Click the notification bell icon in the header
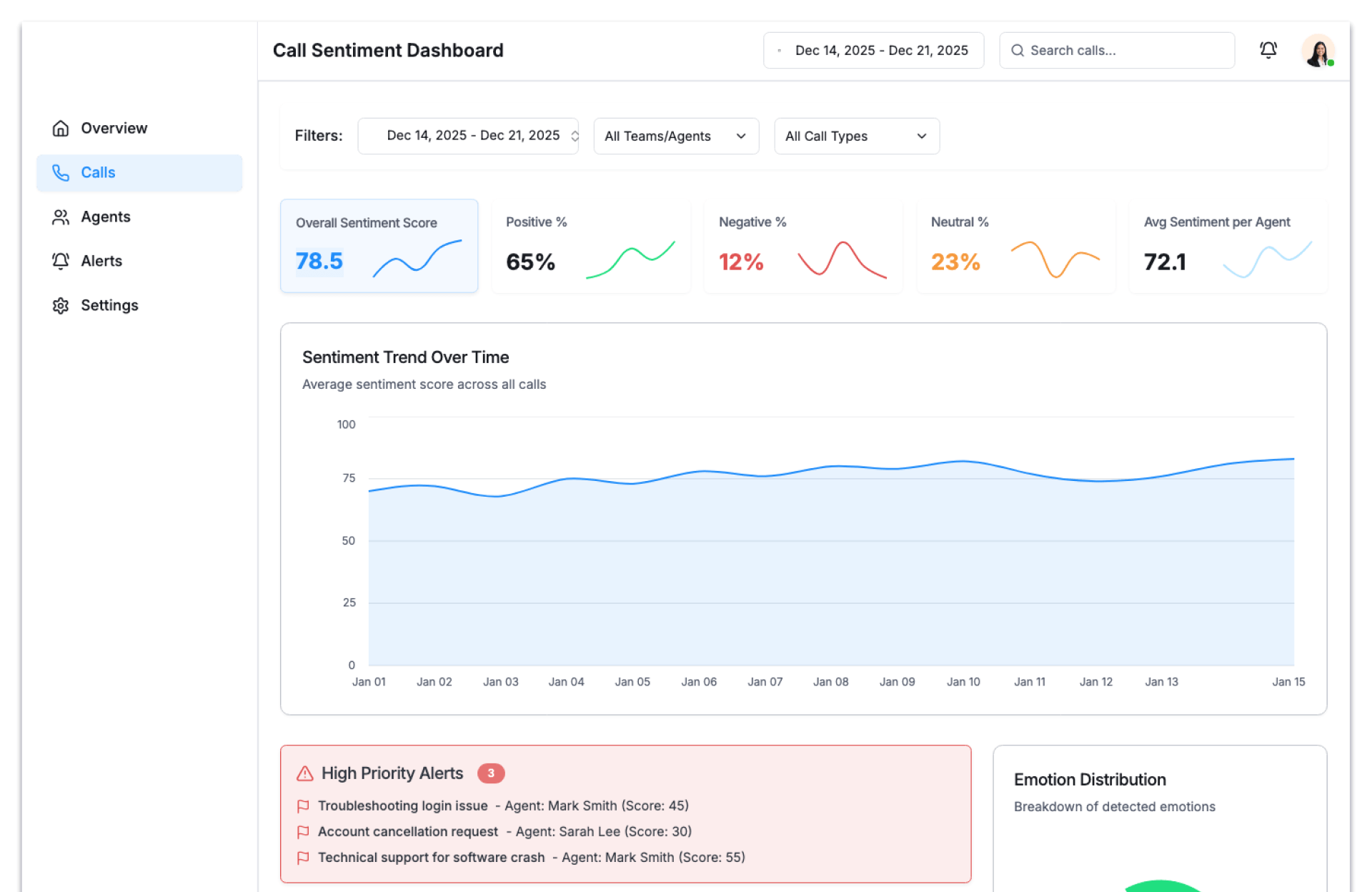 pyautogui.click(x=1268, y=50)
